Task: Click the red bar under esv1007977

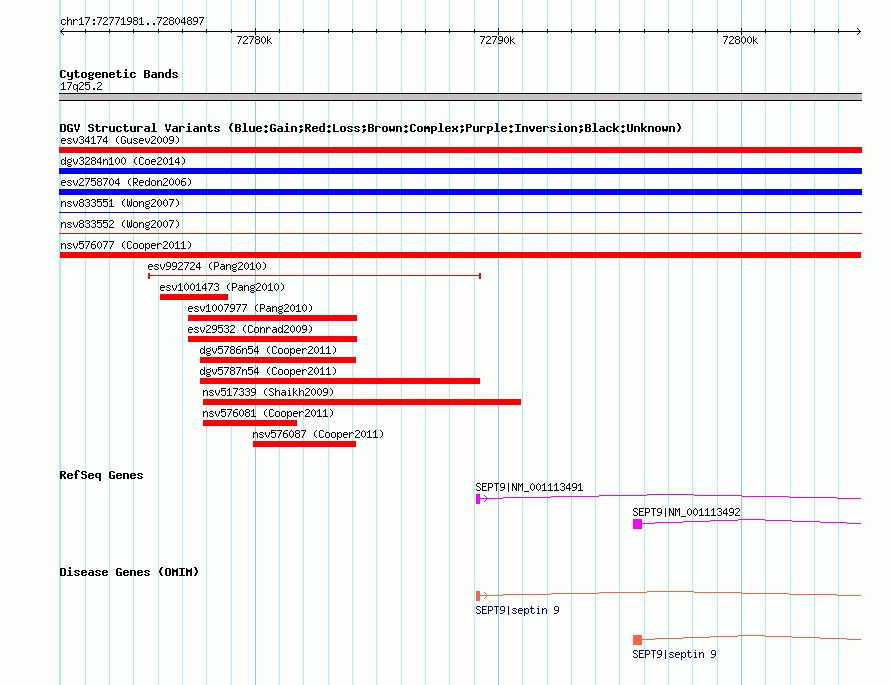Action: (x=272, y=318)
